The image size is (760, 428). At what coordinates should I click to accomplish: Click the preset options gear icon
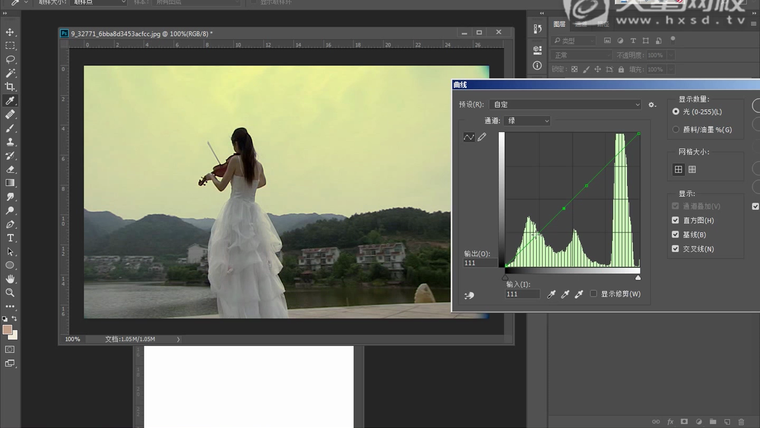point(652,104)
